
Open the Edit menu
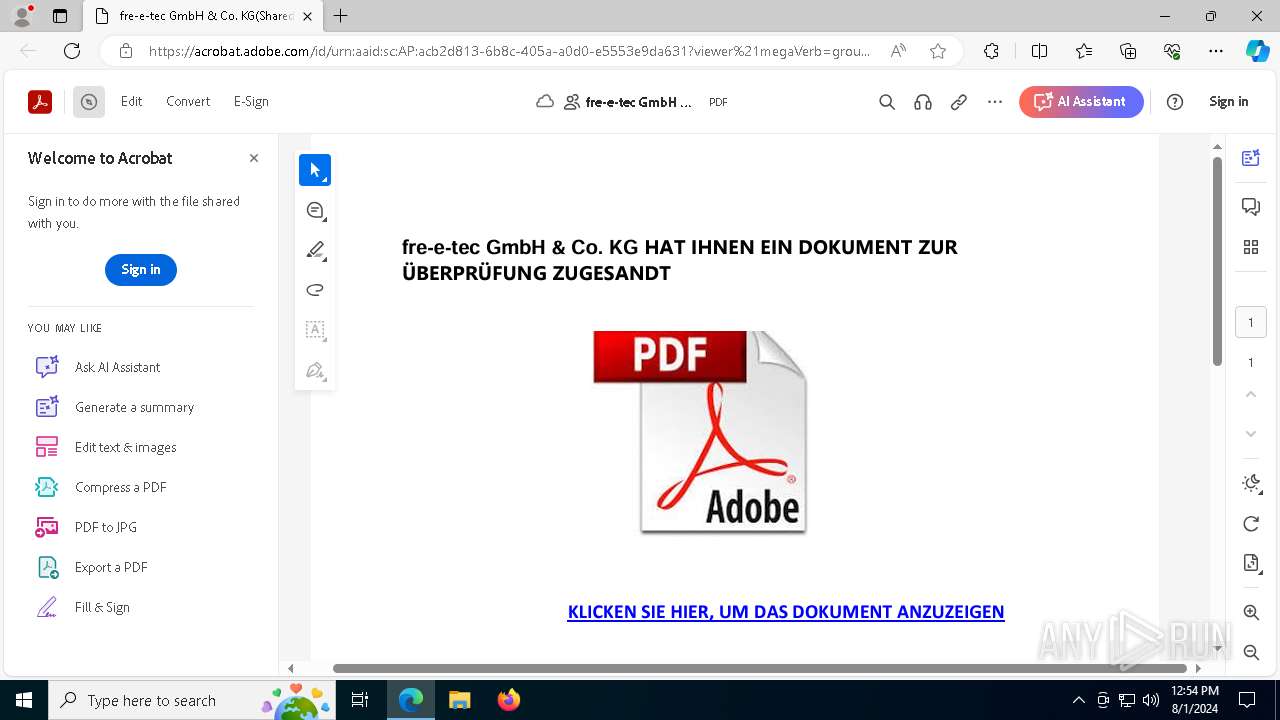pyautogui.click(x=132, y=101)
